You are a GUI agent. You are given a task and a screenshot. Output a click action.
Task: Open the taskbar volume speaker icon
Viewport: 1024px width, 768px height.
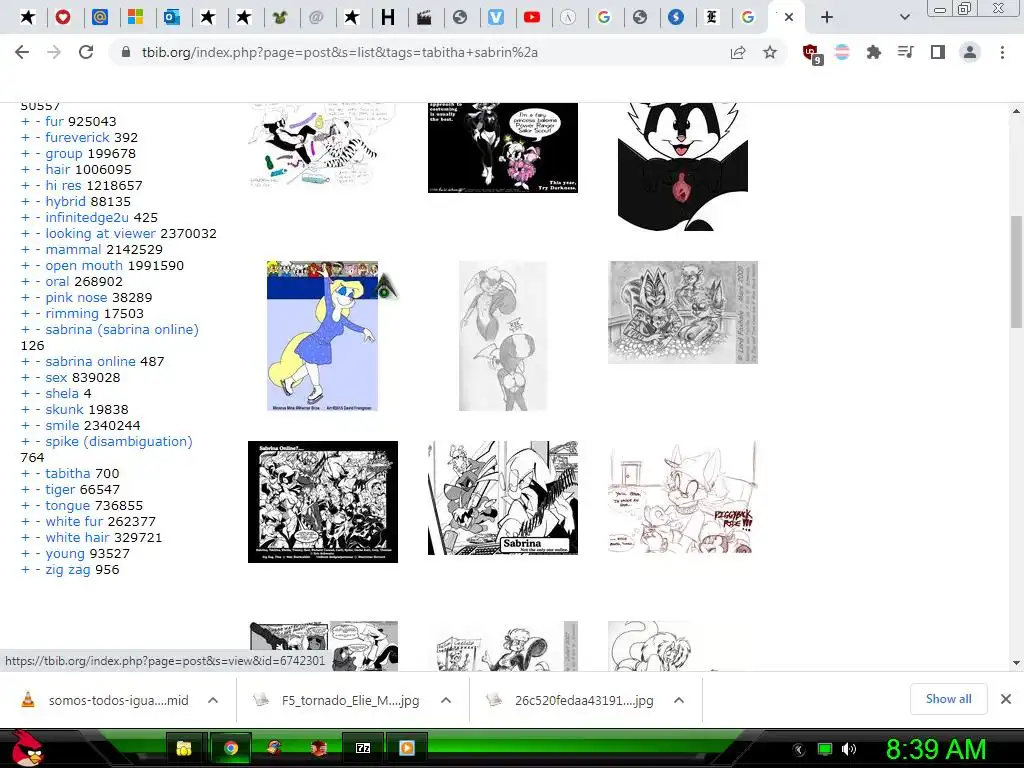coord(848,748)
